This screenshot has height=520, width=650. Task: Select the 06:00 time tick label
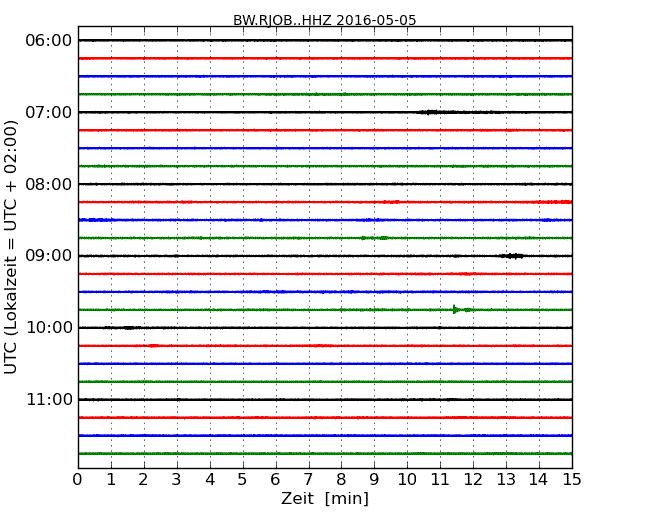(49, 41)
